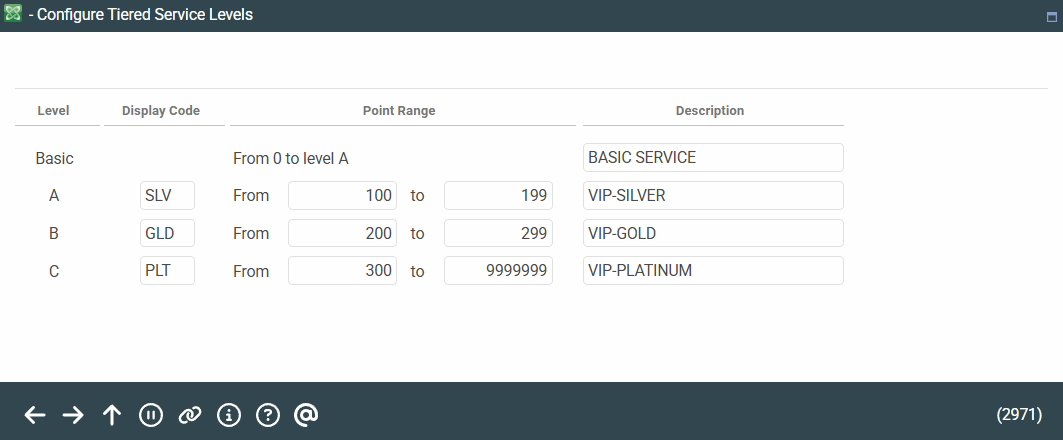Screen dimensions: 1063x440
Task: Click the up arrow icon
Action: [x=112, y=415]
